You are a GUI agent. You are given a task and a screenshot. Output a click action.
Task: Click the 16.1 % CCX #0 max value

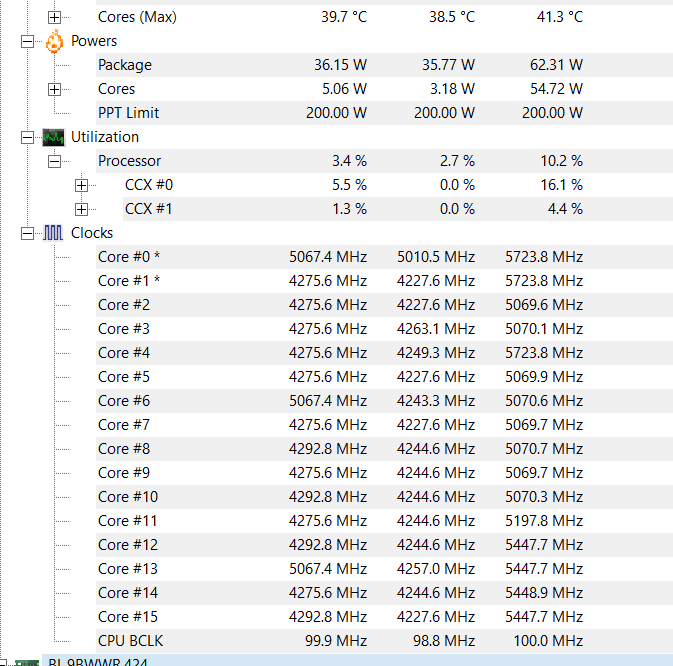561,185
